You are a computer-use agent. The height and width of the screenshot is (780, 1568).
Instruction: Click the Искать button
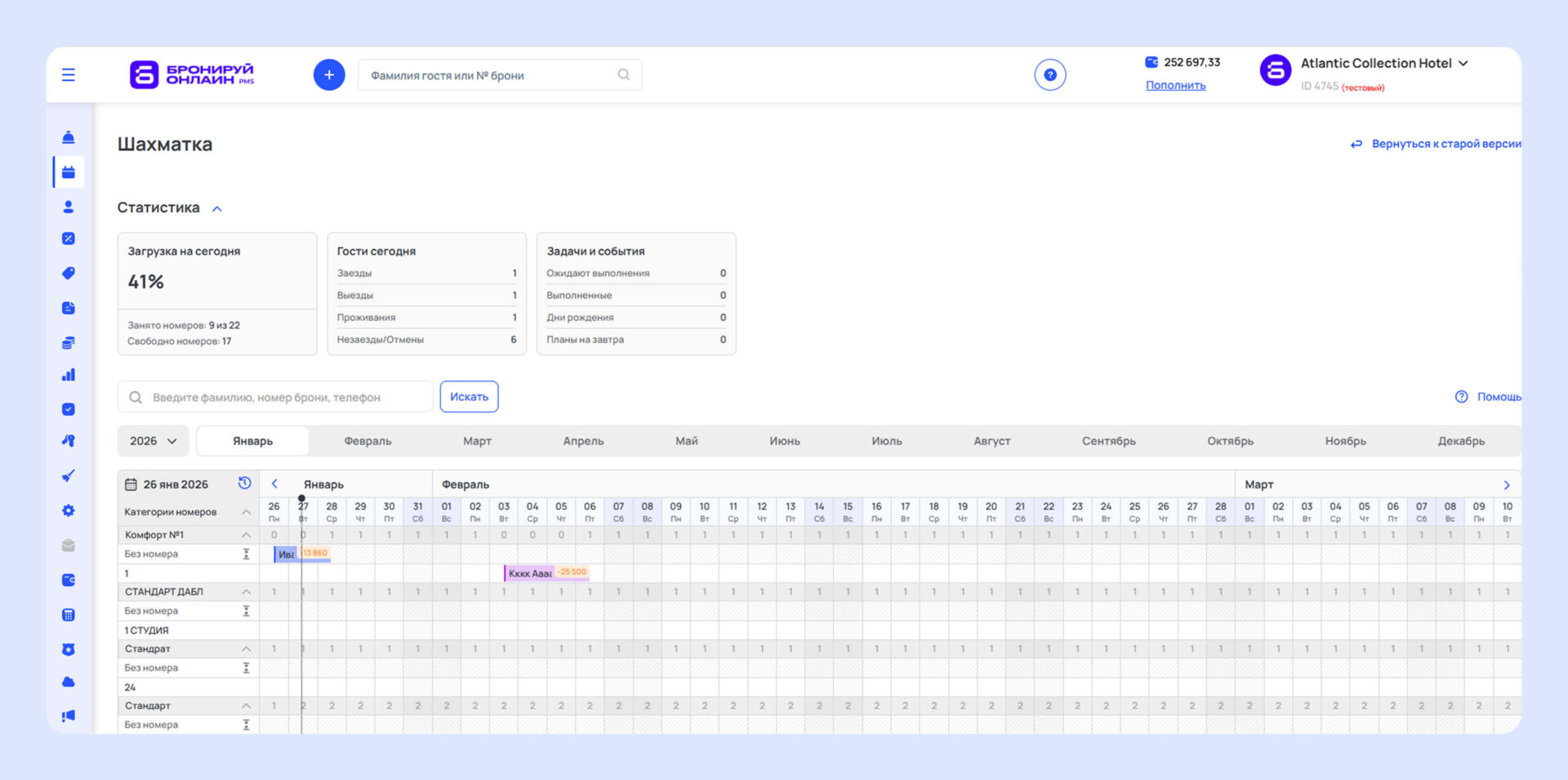[469, 397]
